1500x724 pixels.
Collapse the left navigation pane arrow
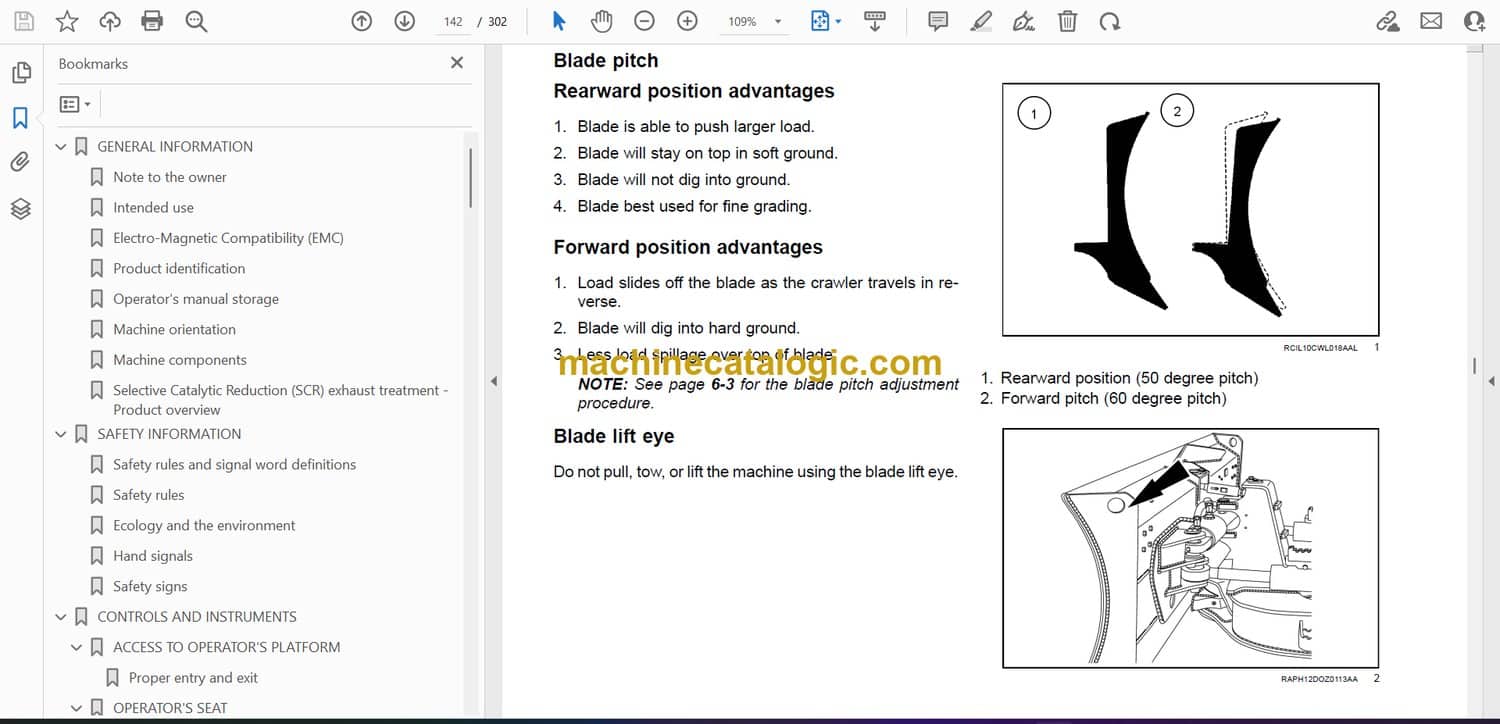pyautogui.click(x=492, y=381)
